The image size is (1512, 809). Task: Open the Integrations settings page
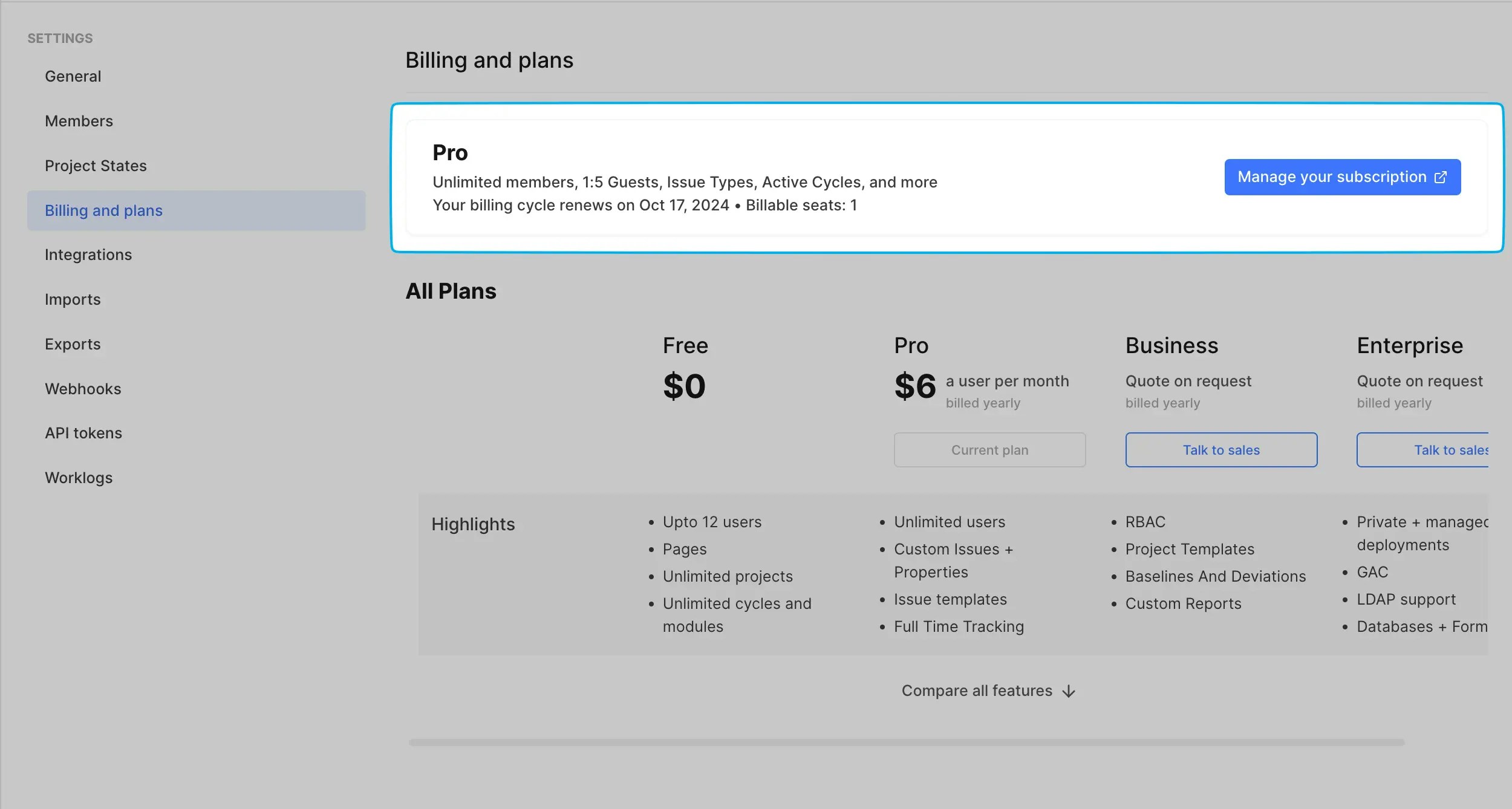88,255
